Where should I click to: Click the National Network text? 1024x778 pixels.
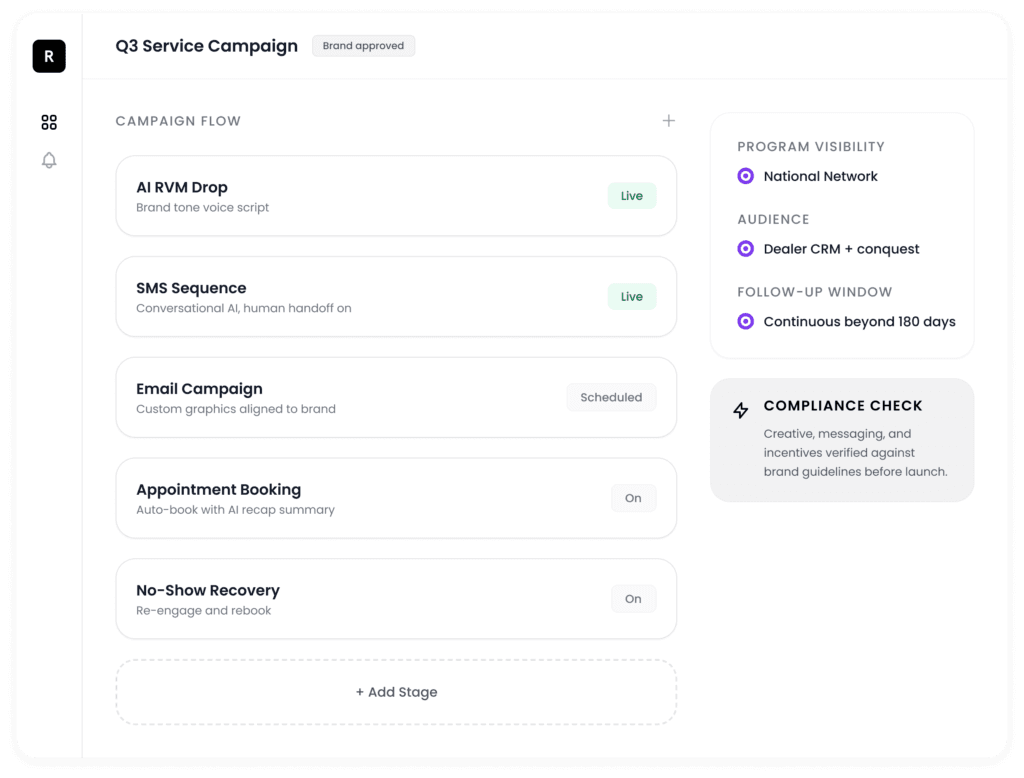[x=820, y=176]
